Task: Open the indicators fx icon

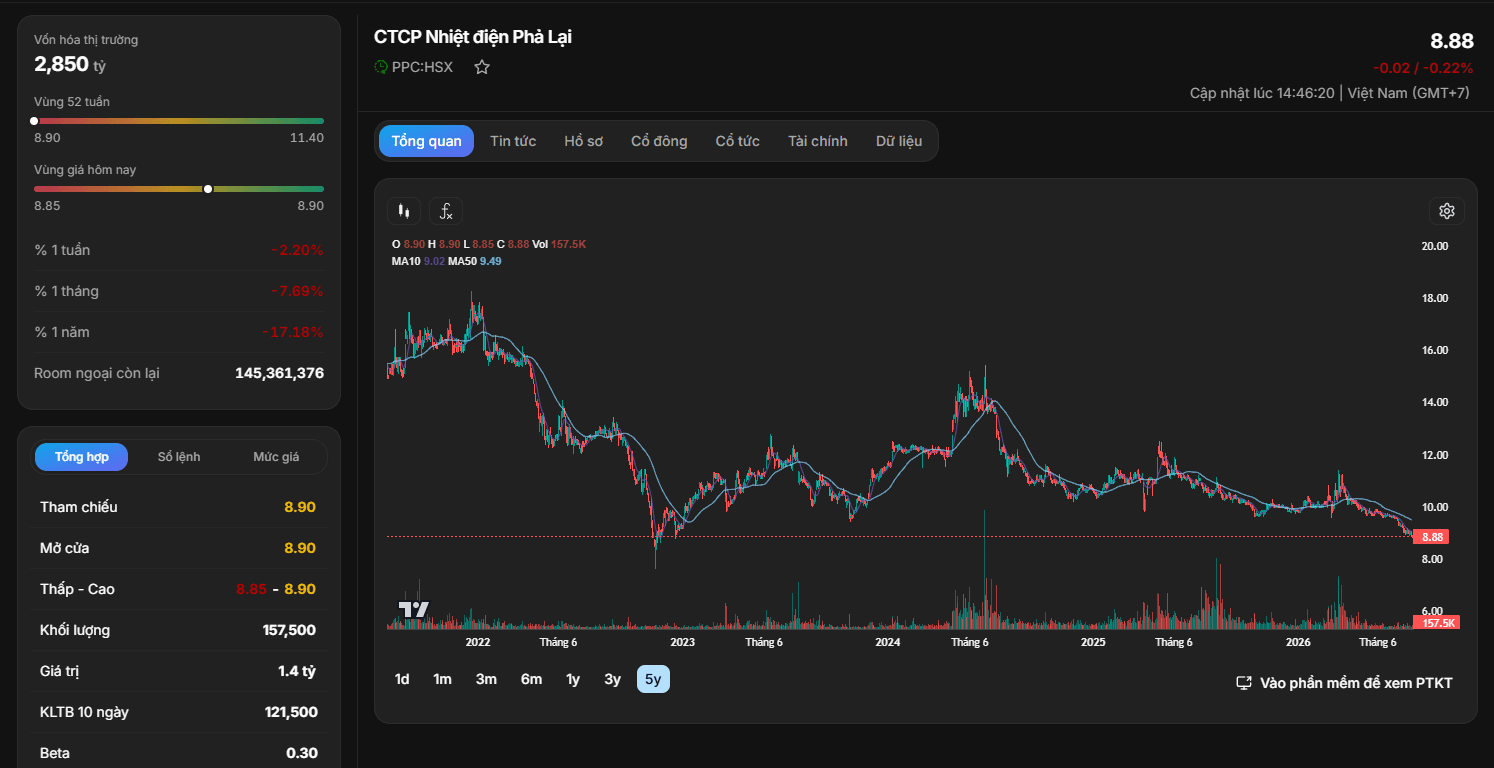Action: [x=446, y=211]
